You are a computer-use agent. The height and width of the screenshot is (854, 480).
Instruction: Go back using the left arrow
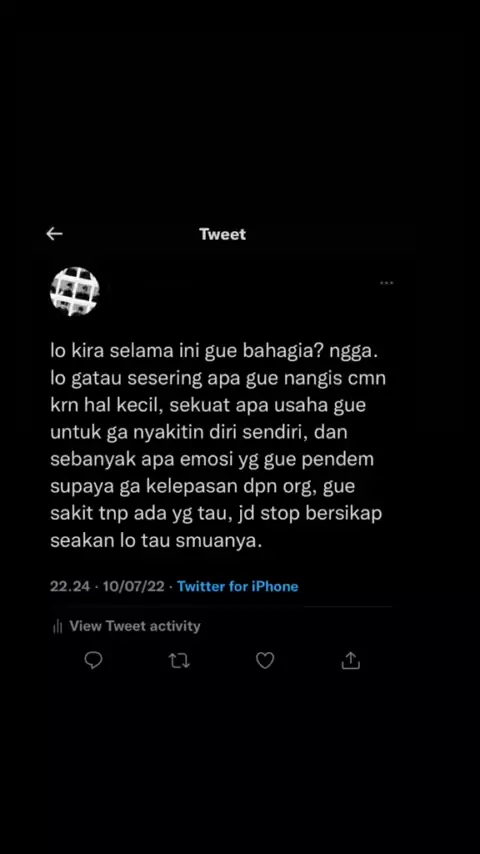[x=54, y=234]
